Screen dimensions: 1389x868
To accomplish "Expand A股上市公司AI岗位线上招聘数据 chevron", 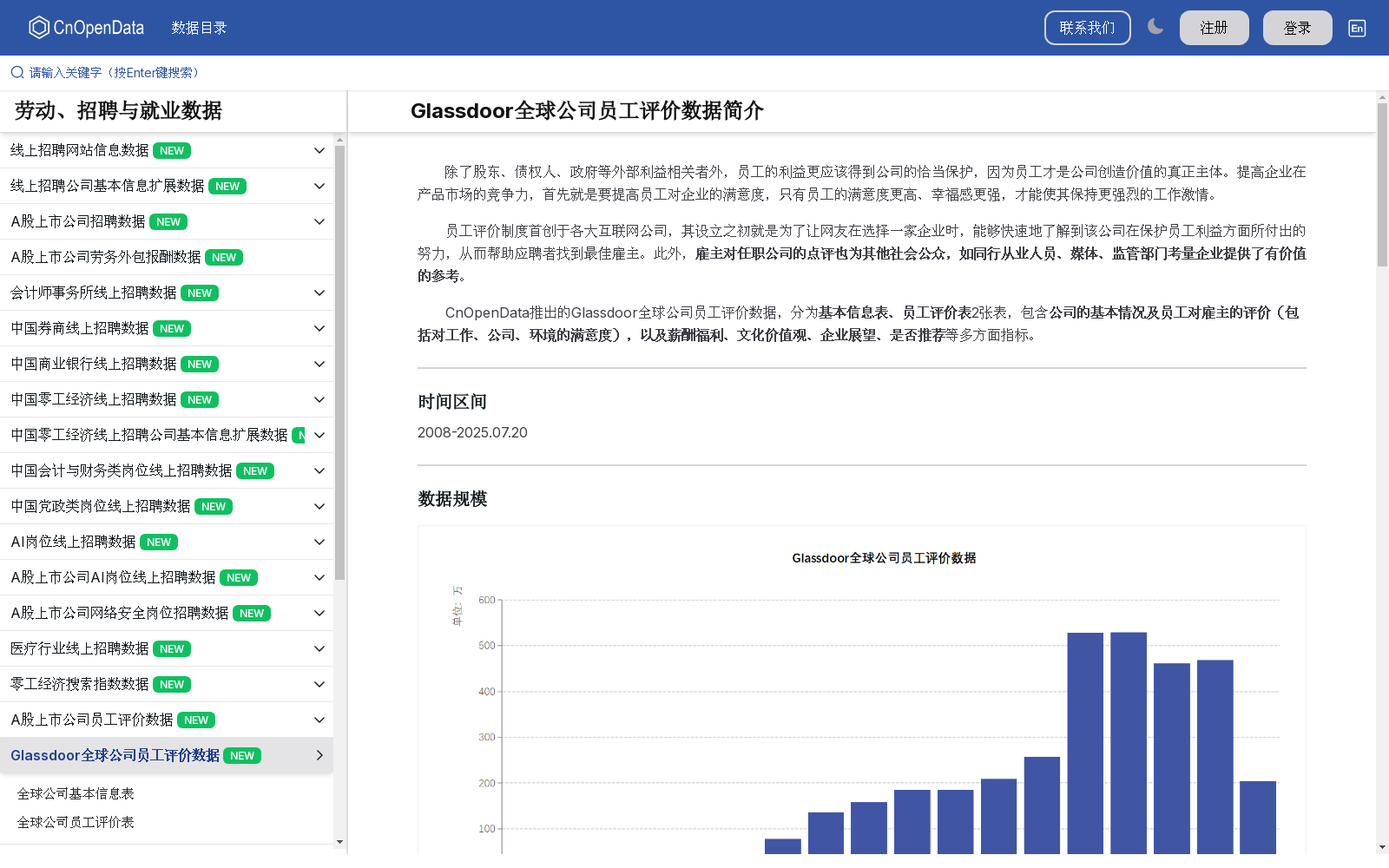I will [x=319, y=577].
